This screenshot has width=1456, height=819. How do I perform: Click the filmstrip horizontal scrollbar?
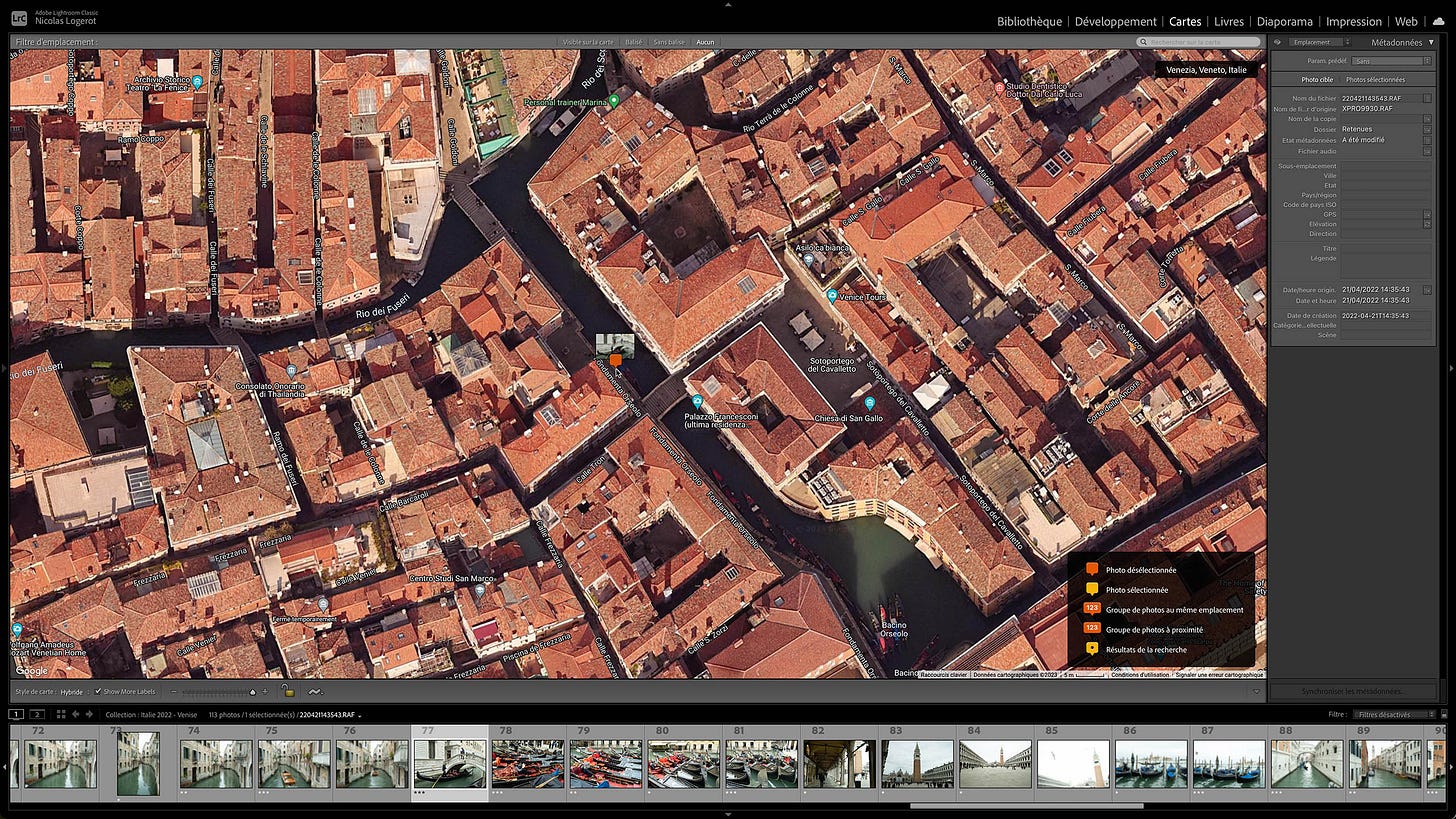coord(1026,805)
